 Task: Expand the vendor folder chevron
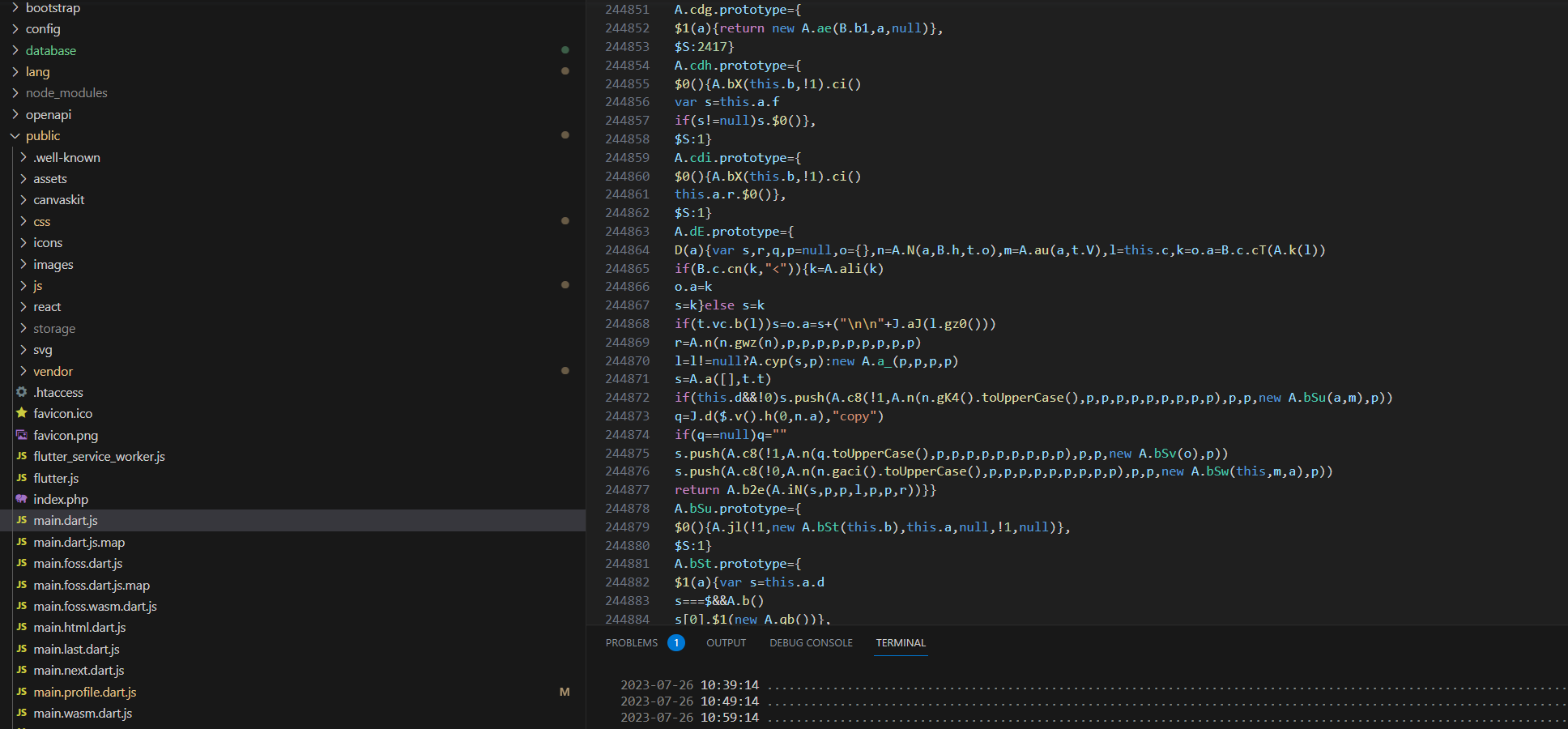pos(23,371)
